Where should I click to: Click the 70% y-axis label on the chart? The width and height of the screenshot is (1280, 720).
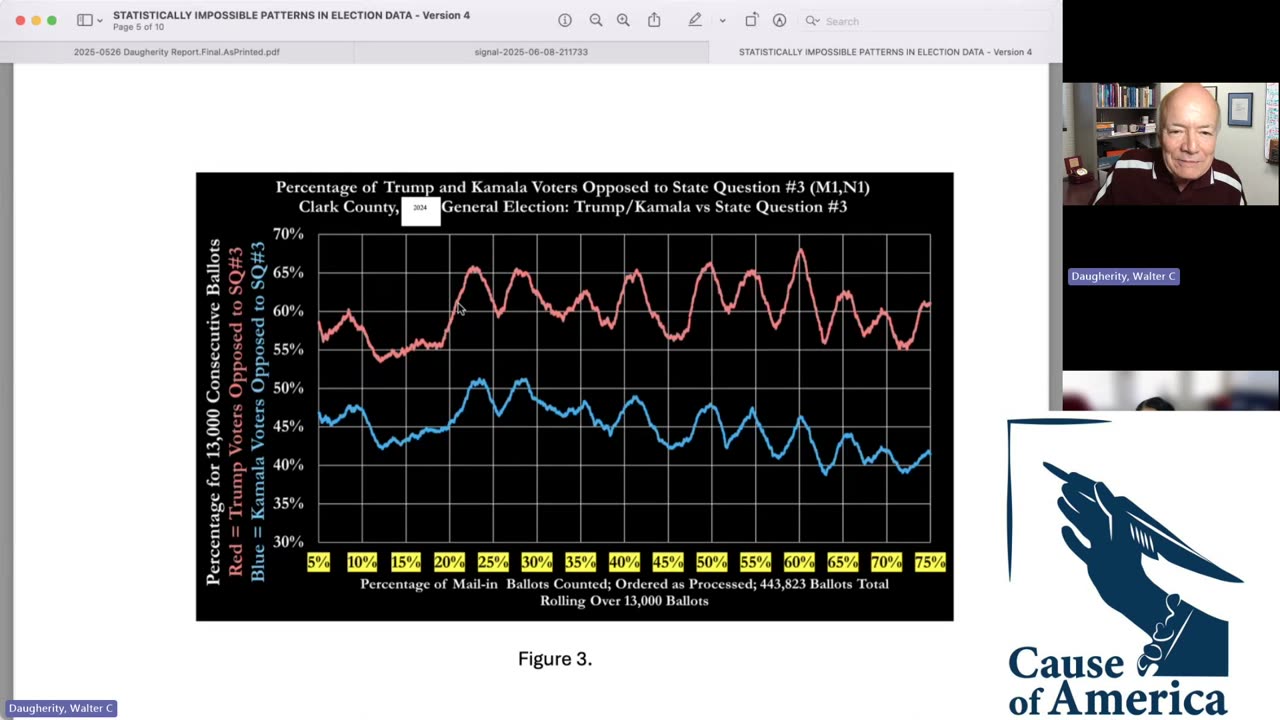click(288, 234)
